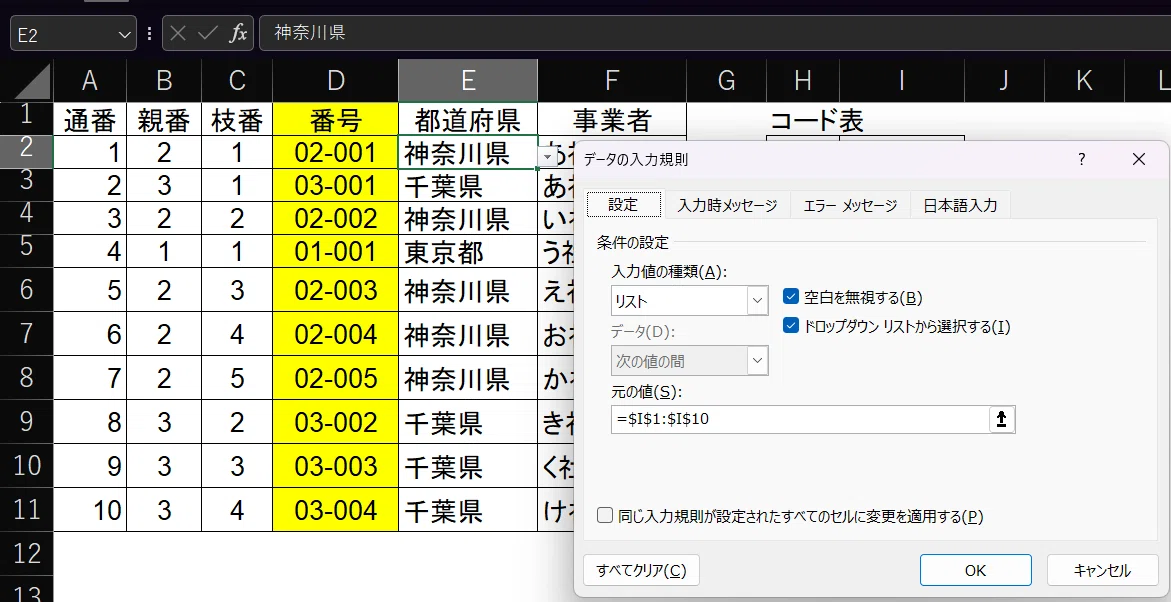Viewport: 1171px width, 602px height.
Task: Select row 11 header
Action: click(26, 510)
